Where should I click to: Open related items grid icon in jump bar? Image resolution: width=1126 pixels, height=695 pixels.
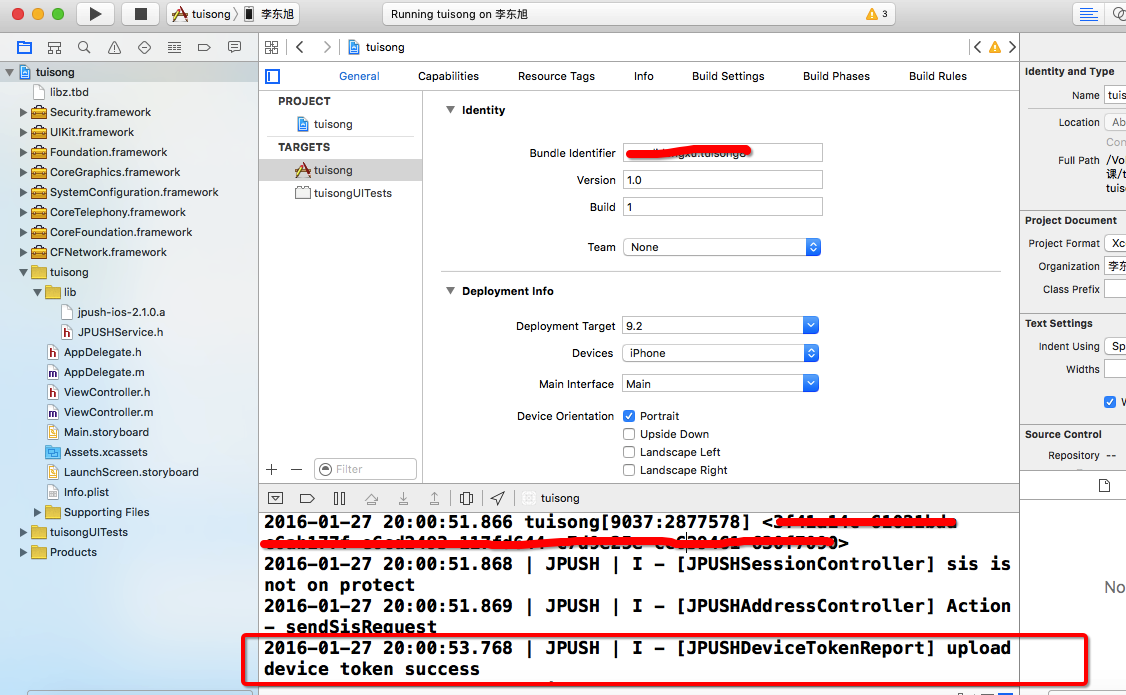[271, 47]
